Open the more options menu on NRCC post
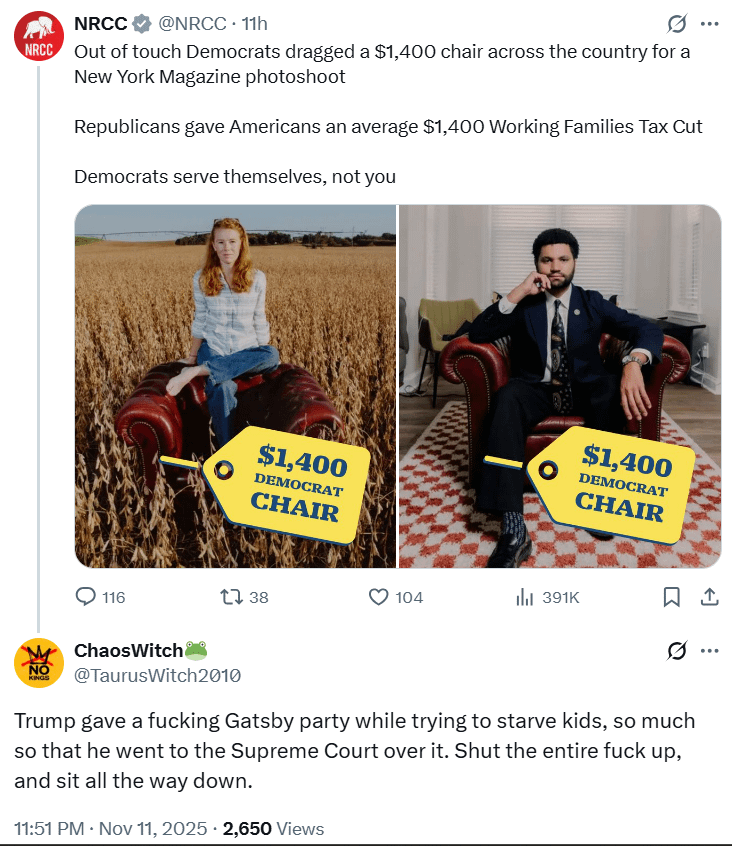This screenshot has height=846, width=732. pos(709,24)
